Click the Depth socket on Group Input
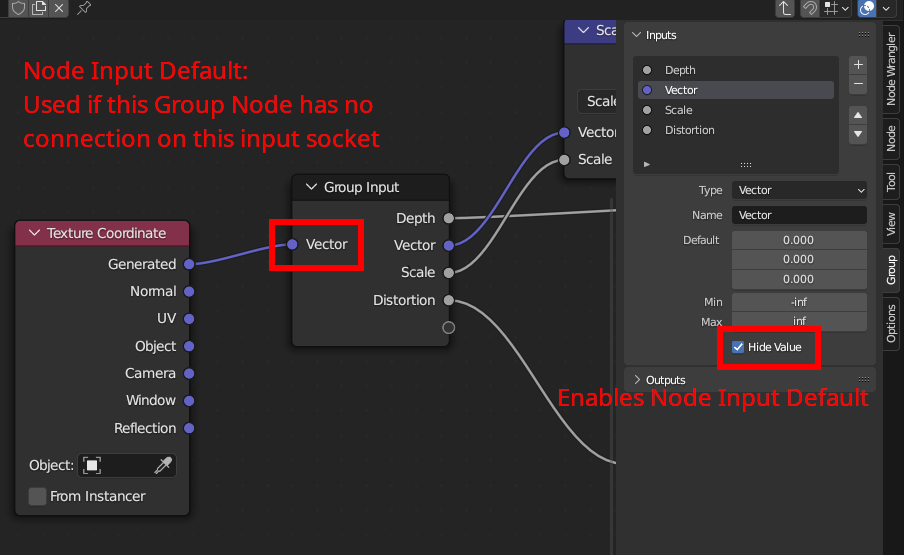 tap(449, 218)
